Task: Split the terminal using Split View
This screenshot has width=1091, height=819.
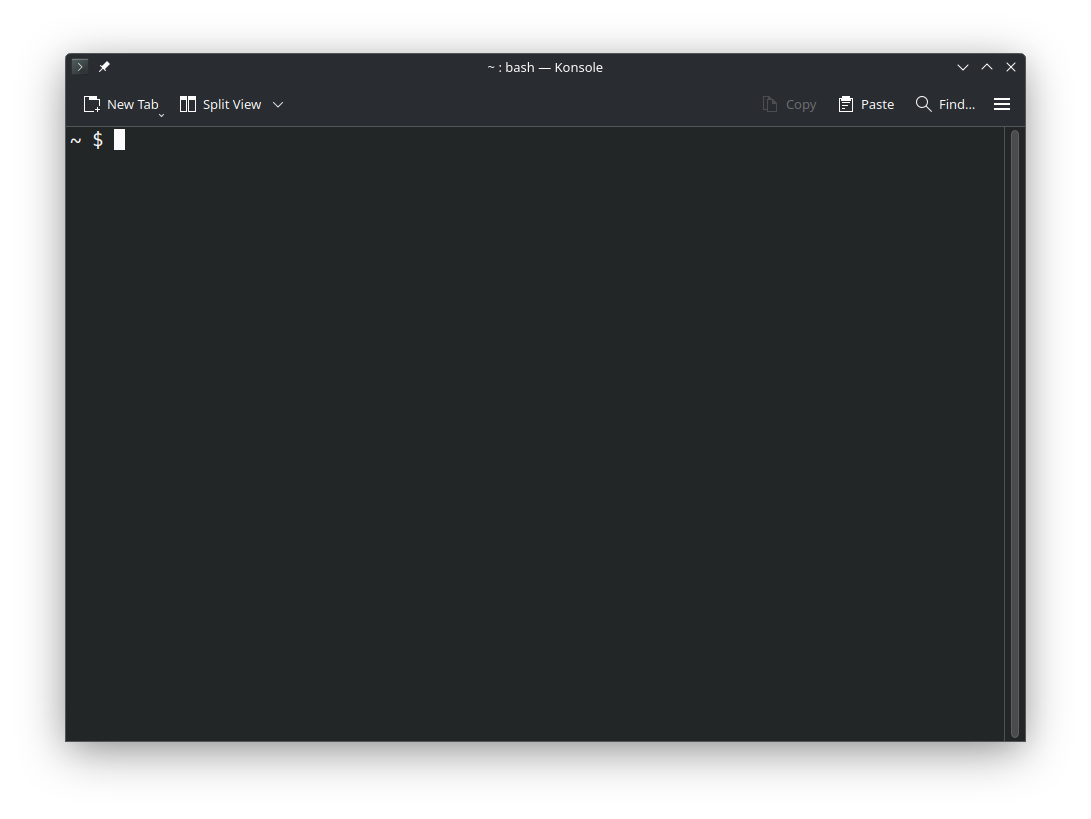Action: [220, 103]
